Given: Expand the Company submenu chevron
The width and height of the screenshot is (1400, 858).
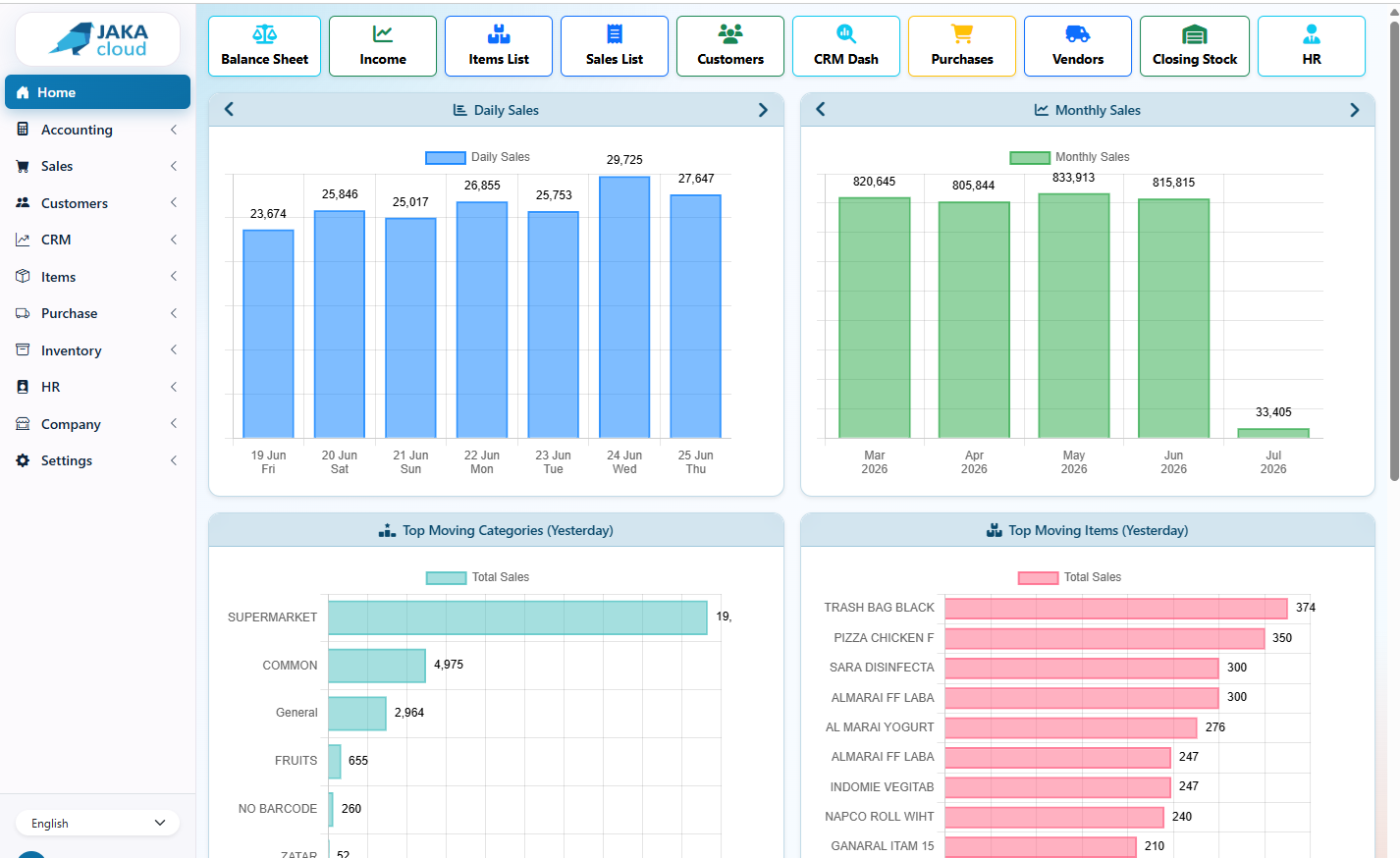Looking at the screenshot, I should click(x=174, y=424).
